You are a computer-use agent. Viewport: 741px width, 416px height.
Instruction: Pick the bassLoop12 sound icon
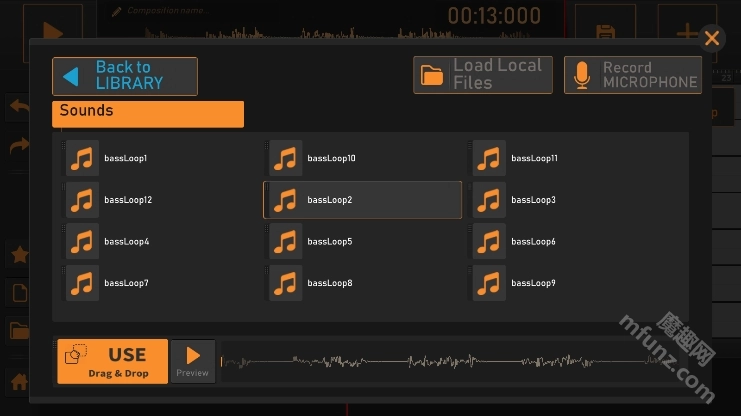82,200
